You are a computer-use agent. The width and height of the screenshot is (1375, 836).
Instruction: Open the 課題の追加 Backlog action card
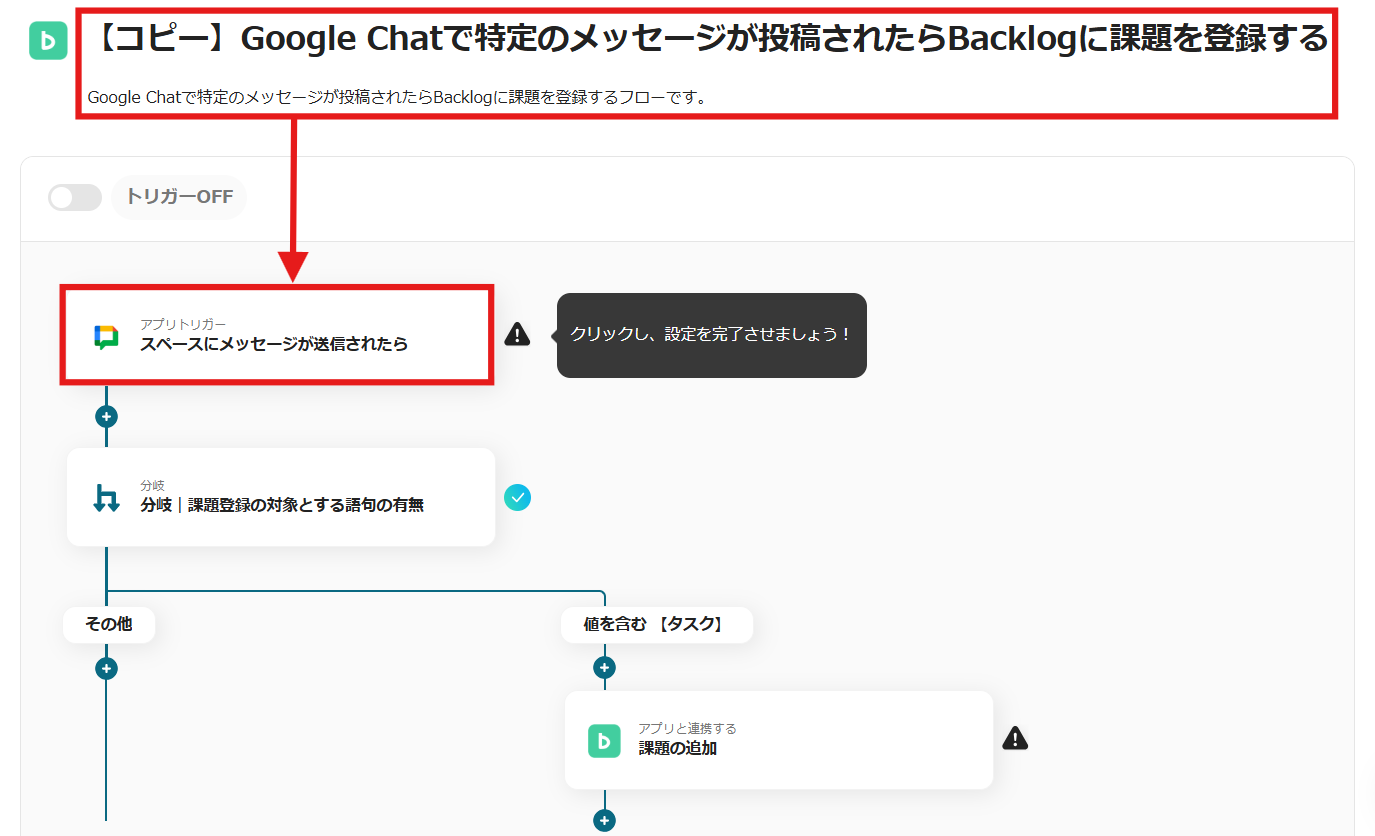779,740
